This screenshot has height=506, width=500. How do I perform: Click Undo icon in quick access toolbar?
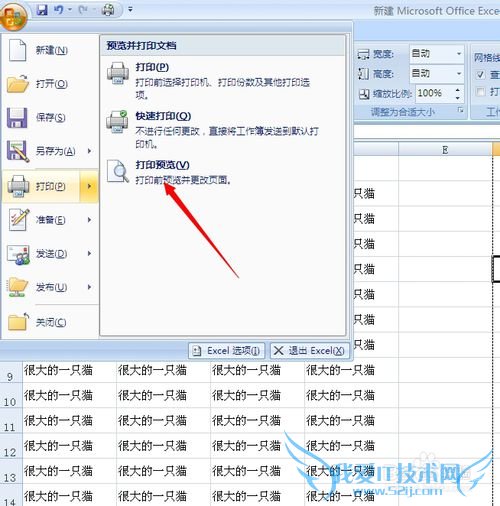coord(58,10)
